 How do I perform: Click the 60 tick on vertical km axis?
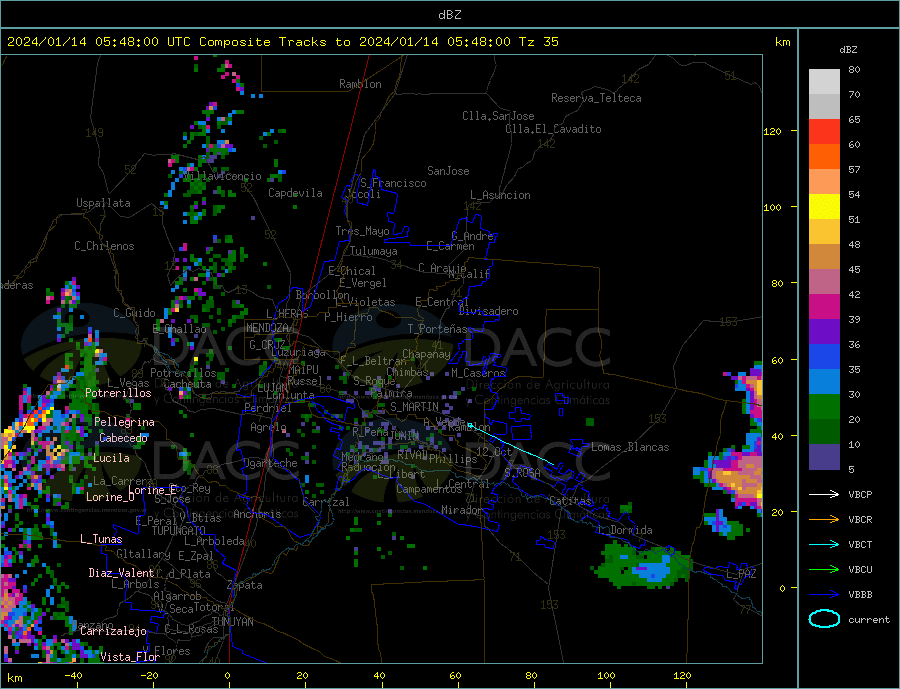tap(777, 360)
